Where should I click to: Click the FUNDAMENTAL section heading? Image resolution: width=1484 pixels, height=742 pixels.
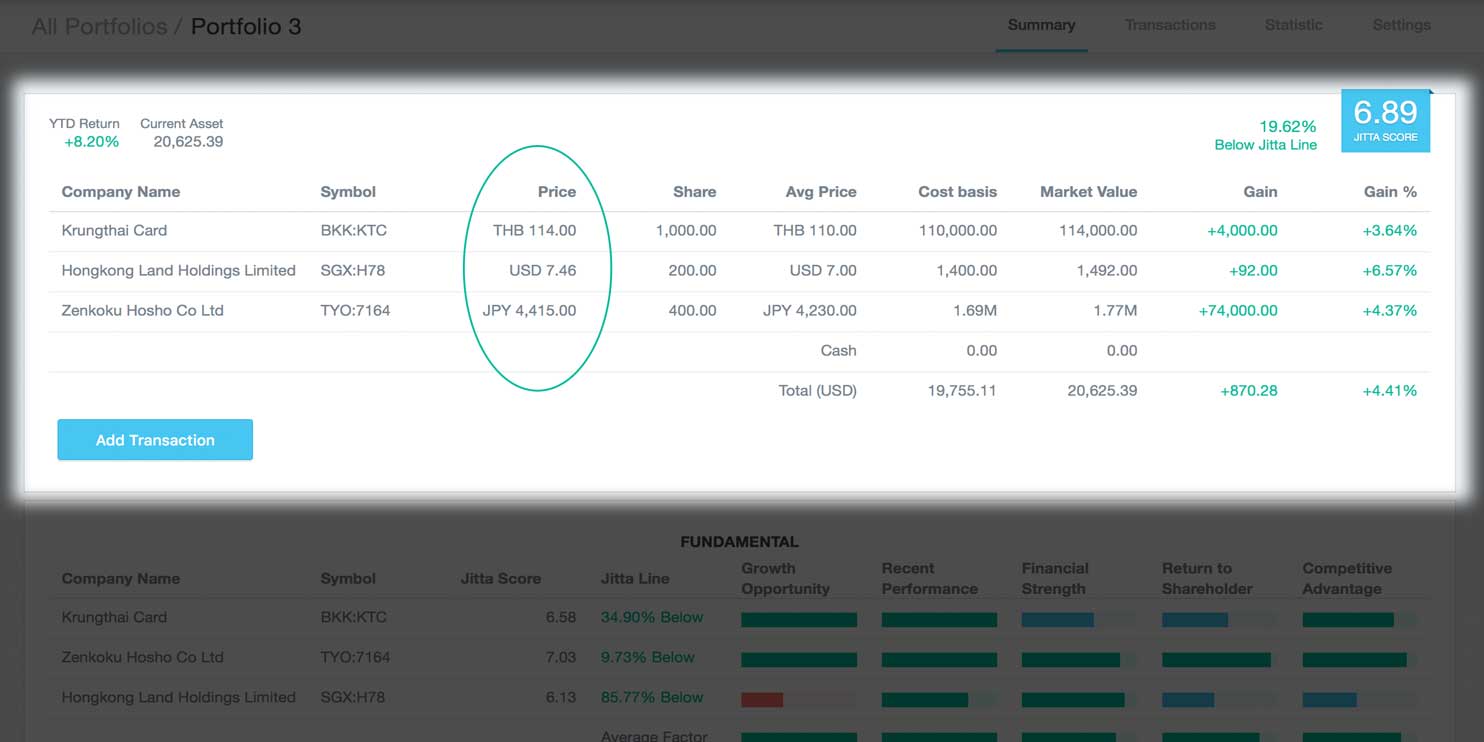coord(739,542)
